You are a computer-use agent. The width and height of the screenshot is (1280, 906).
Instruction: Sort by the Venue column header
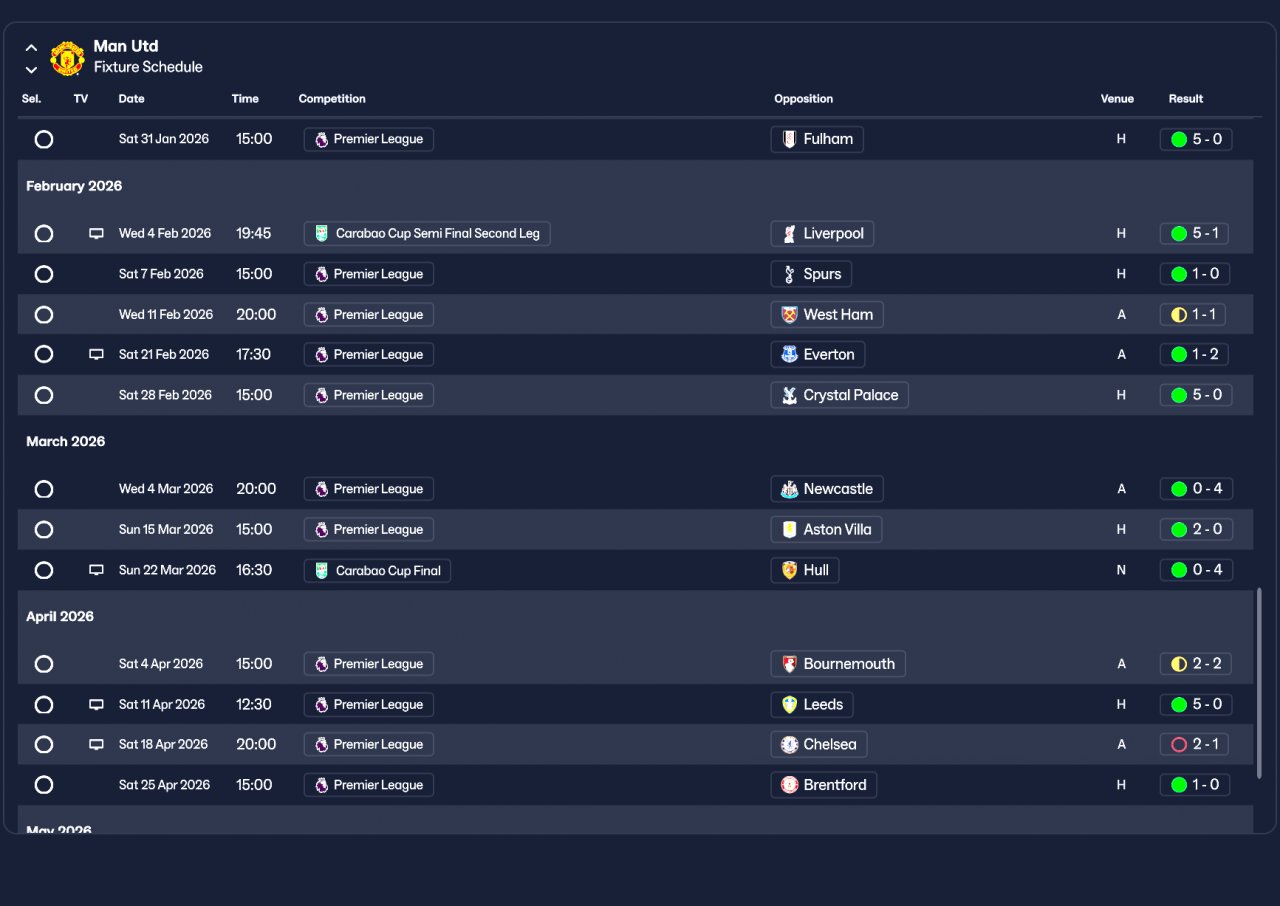tap(1117, 99)
